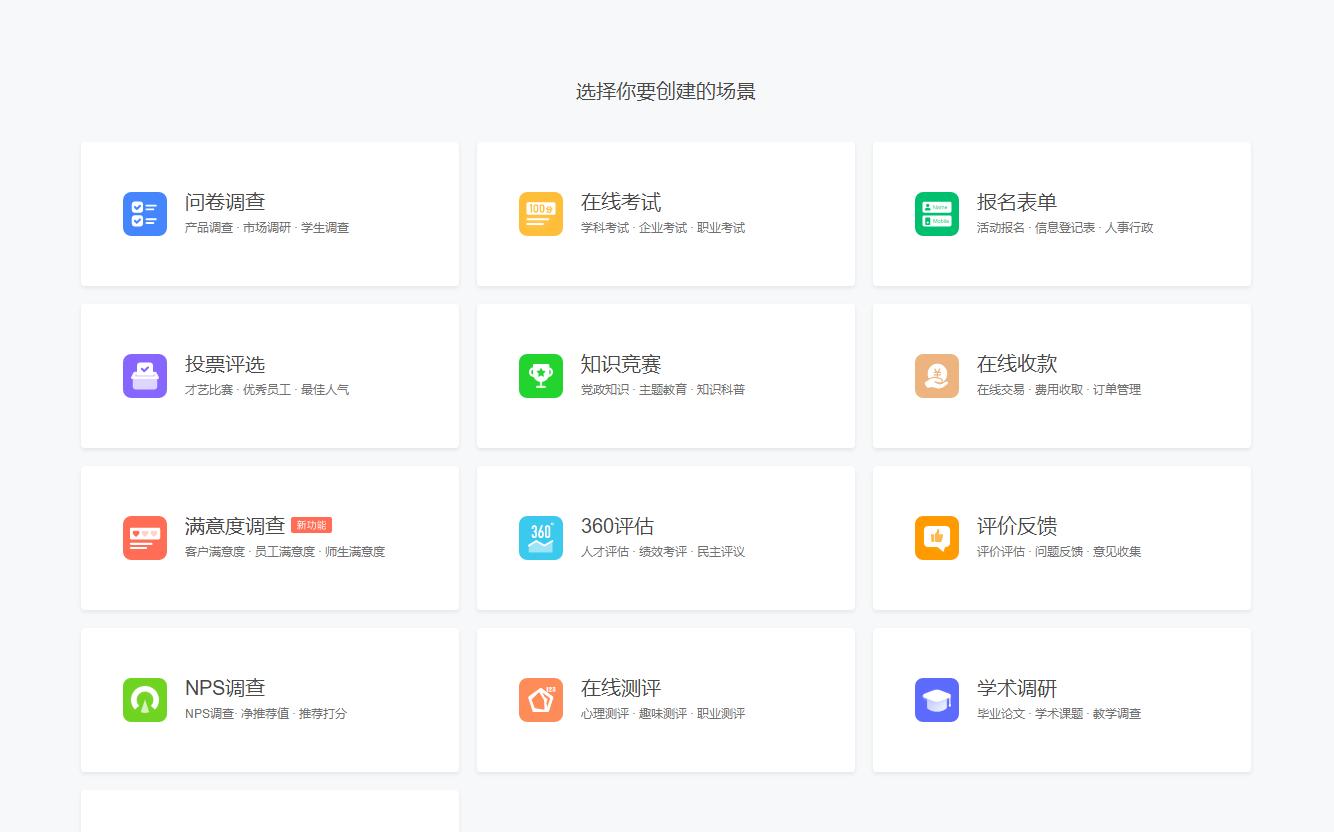
Task: Click the 选择你要创建的场景 heading
Action: coord(666,91)
